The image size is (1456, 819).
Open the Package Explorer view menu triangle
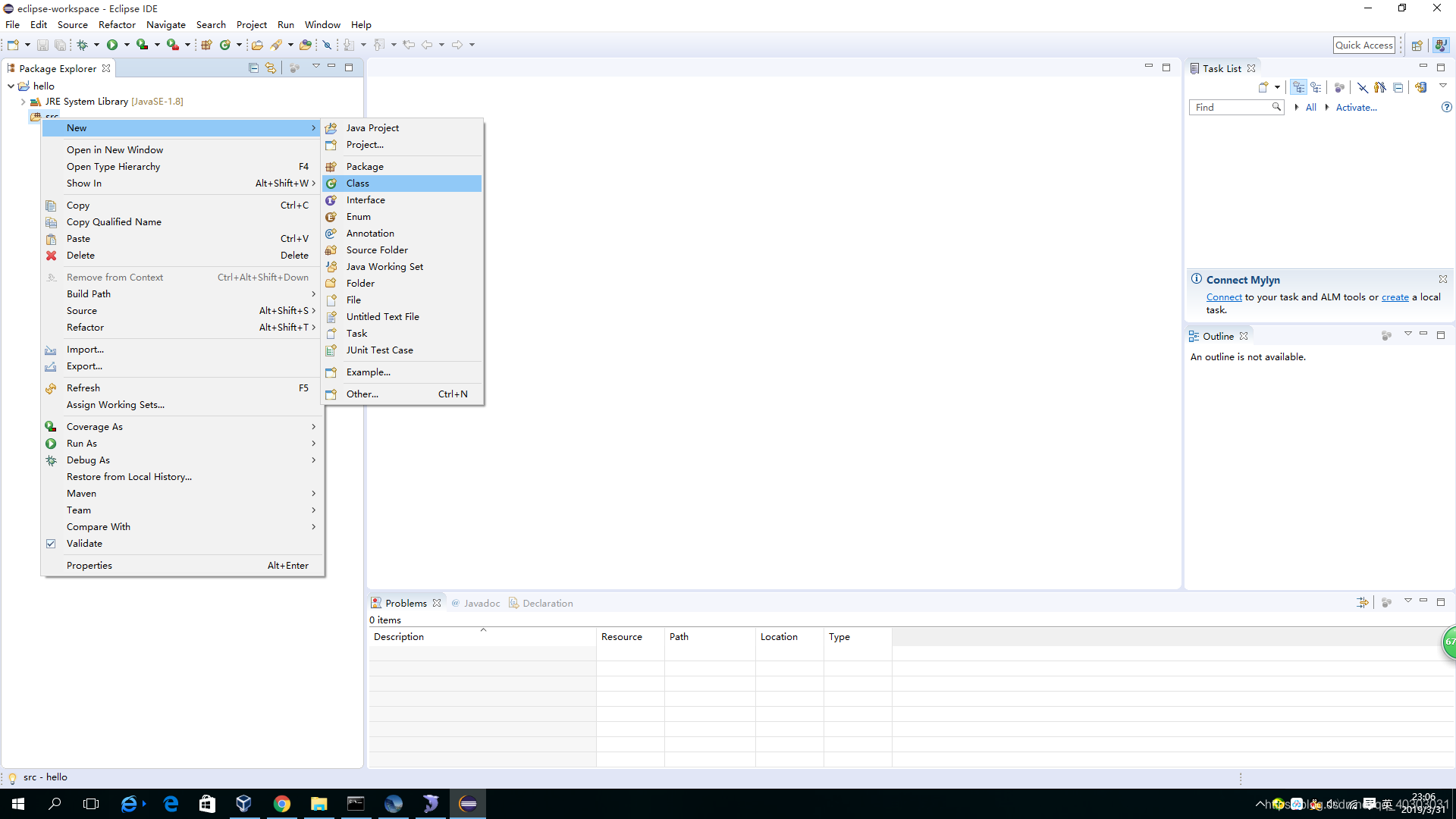(x=315, y=67)
